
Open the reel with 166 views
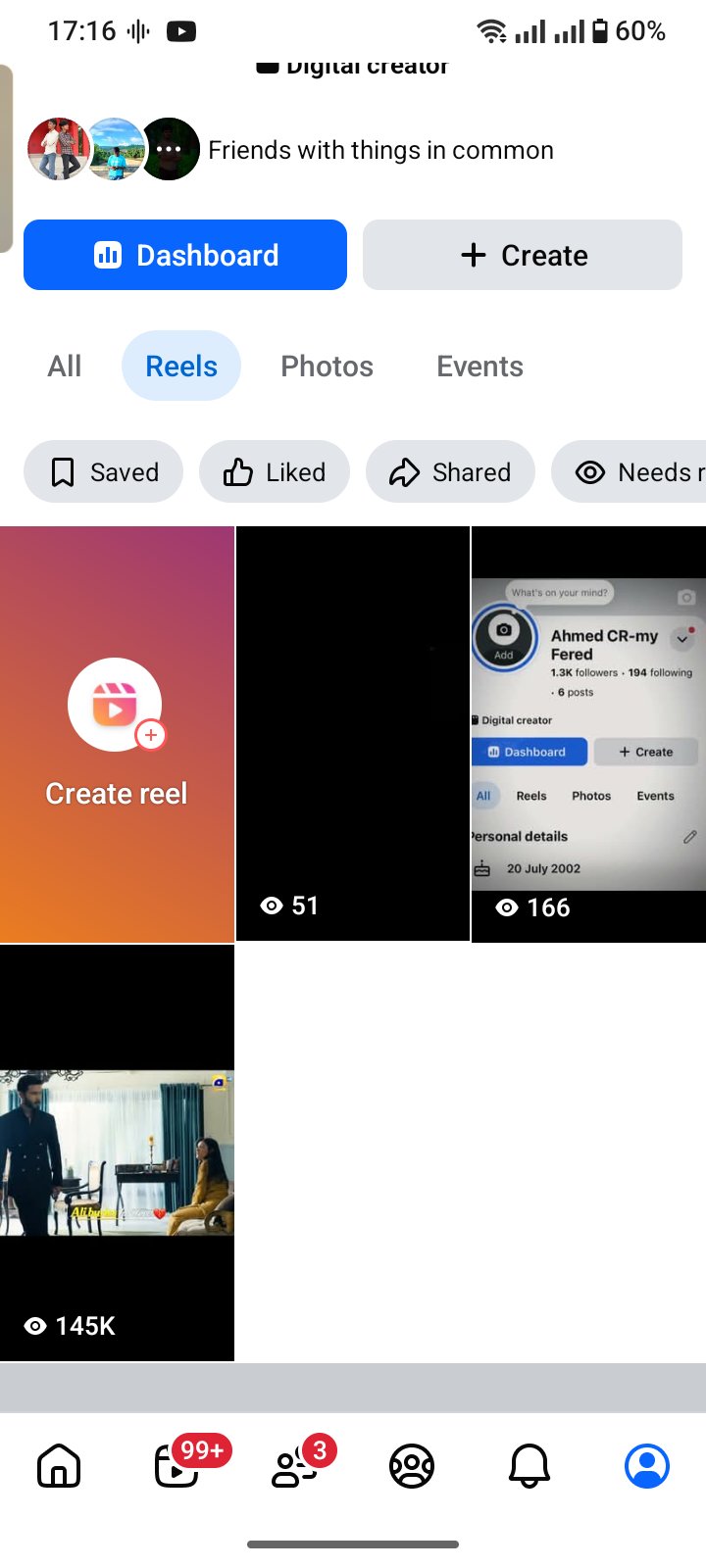pyautogui.click(x=589, y=734)
